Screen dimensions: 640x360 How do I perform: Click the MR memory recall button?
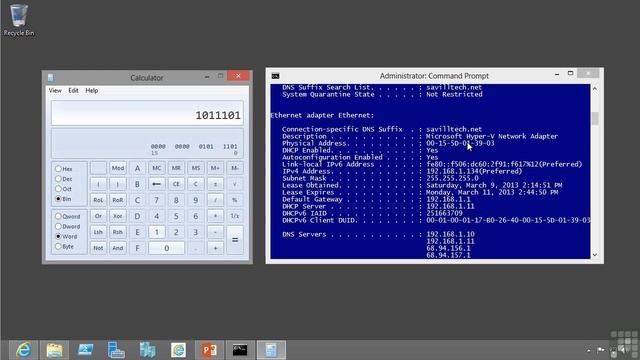[x=176, y=168]
